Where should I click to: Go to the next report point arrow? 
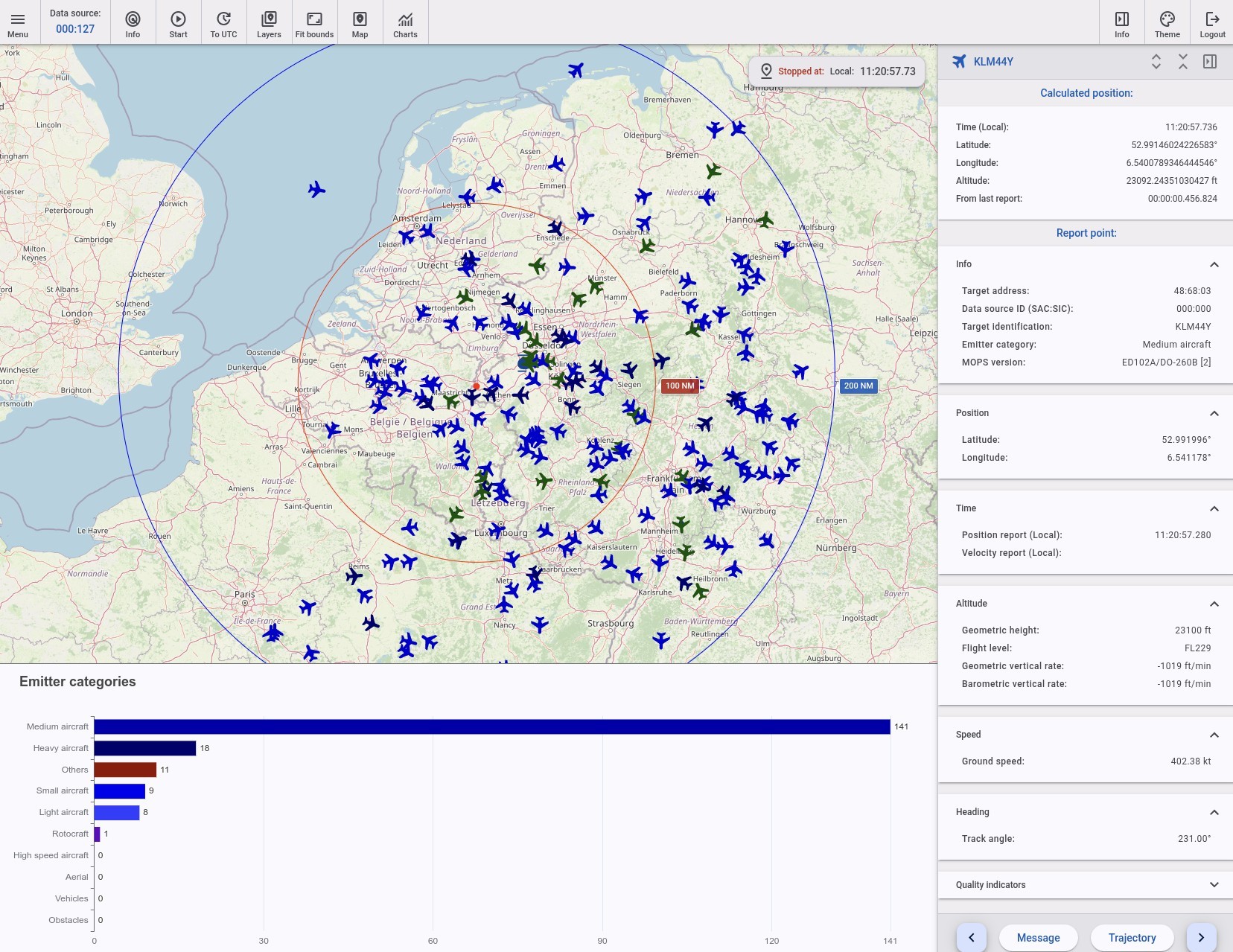pos(1201,938)
